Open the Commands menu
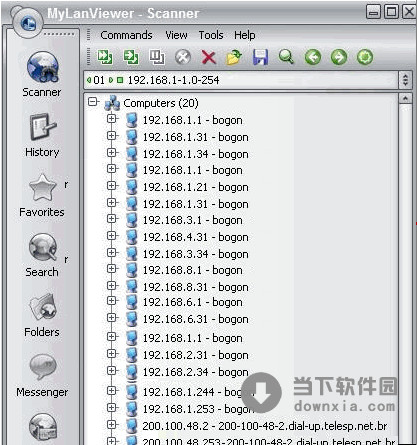Viewport: 417px width, 445px height. point(126,35)
